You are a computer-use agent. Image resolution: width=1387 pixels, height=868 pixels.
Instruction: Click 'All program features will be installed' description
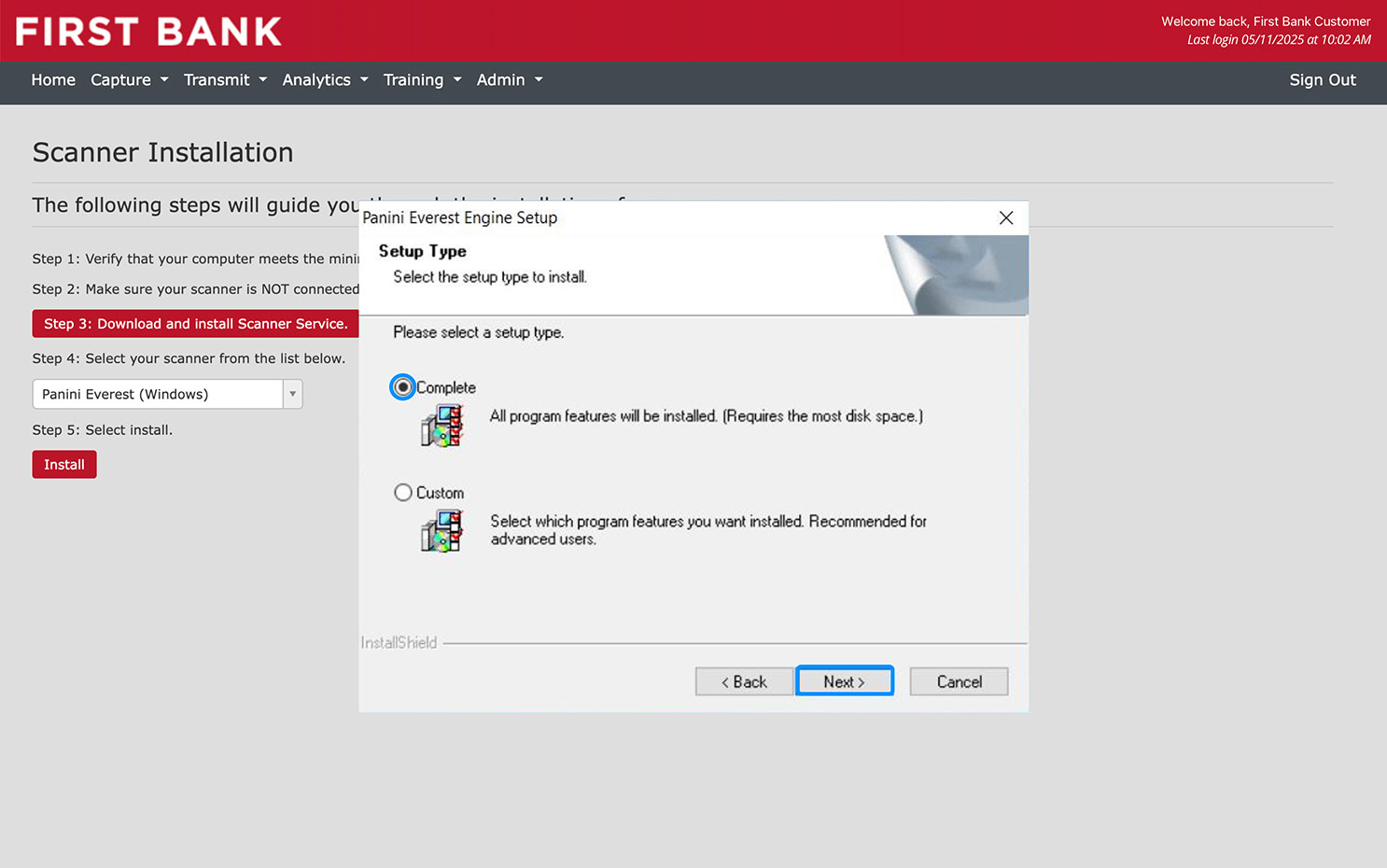click(x=707, y=416)
